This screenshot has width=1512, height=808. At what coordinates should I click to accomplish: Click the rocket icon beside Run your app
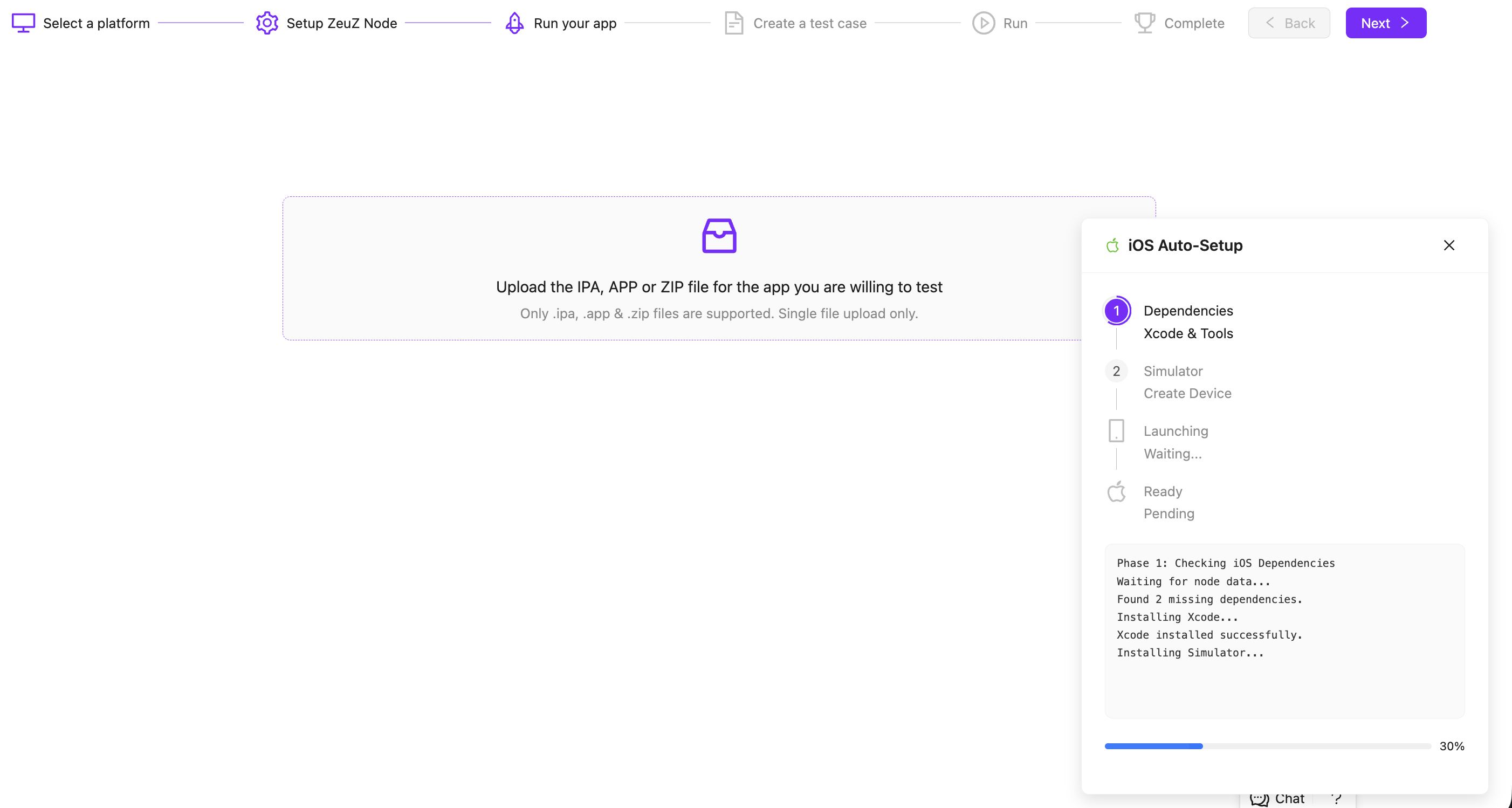click(514, 23)
